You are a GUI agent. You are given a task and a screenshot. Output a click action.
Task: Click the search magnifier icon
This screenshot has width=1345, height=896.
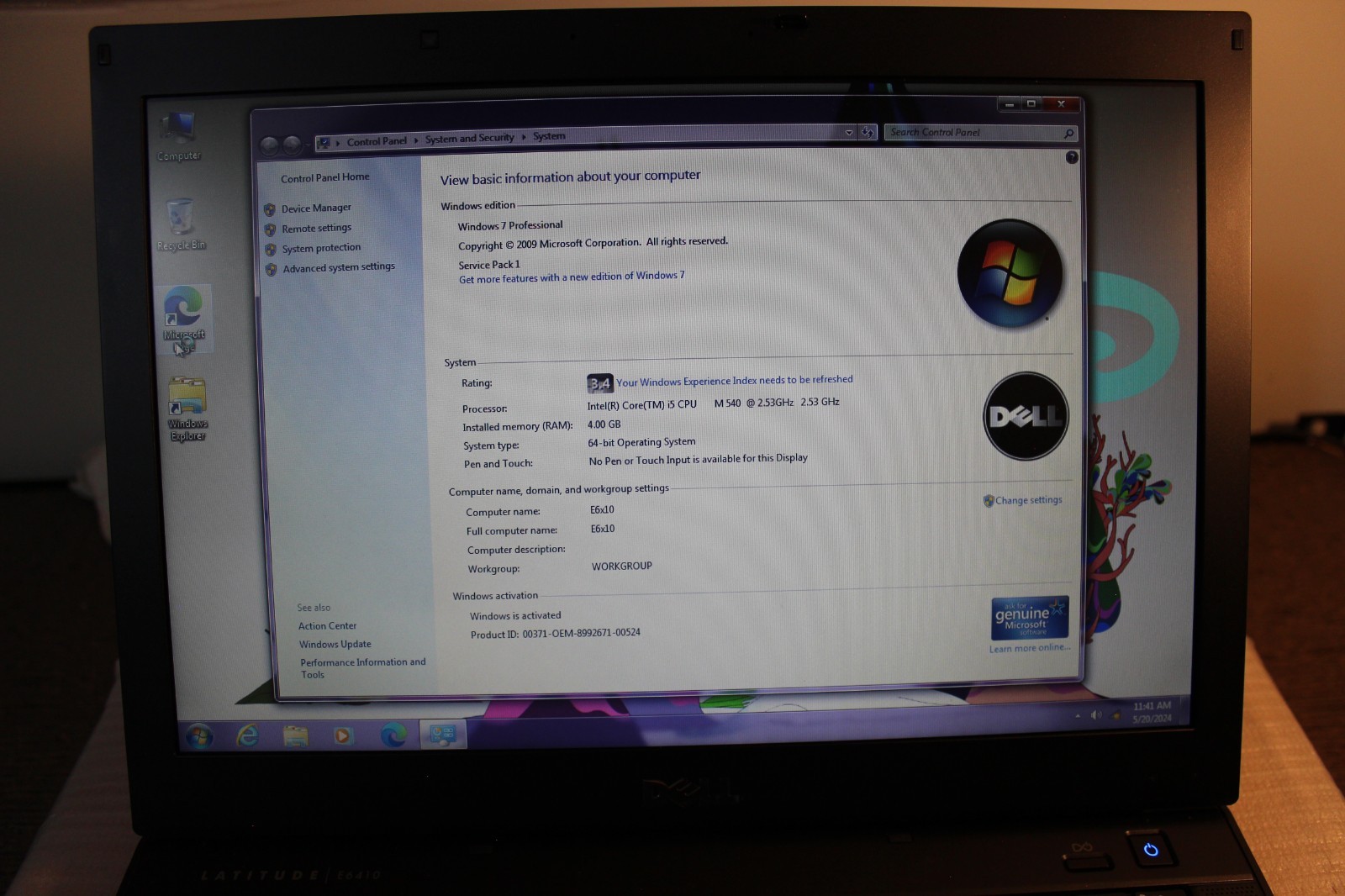pyautogui.click(x=1068, y=133)
